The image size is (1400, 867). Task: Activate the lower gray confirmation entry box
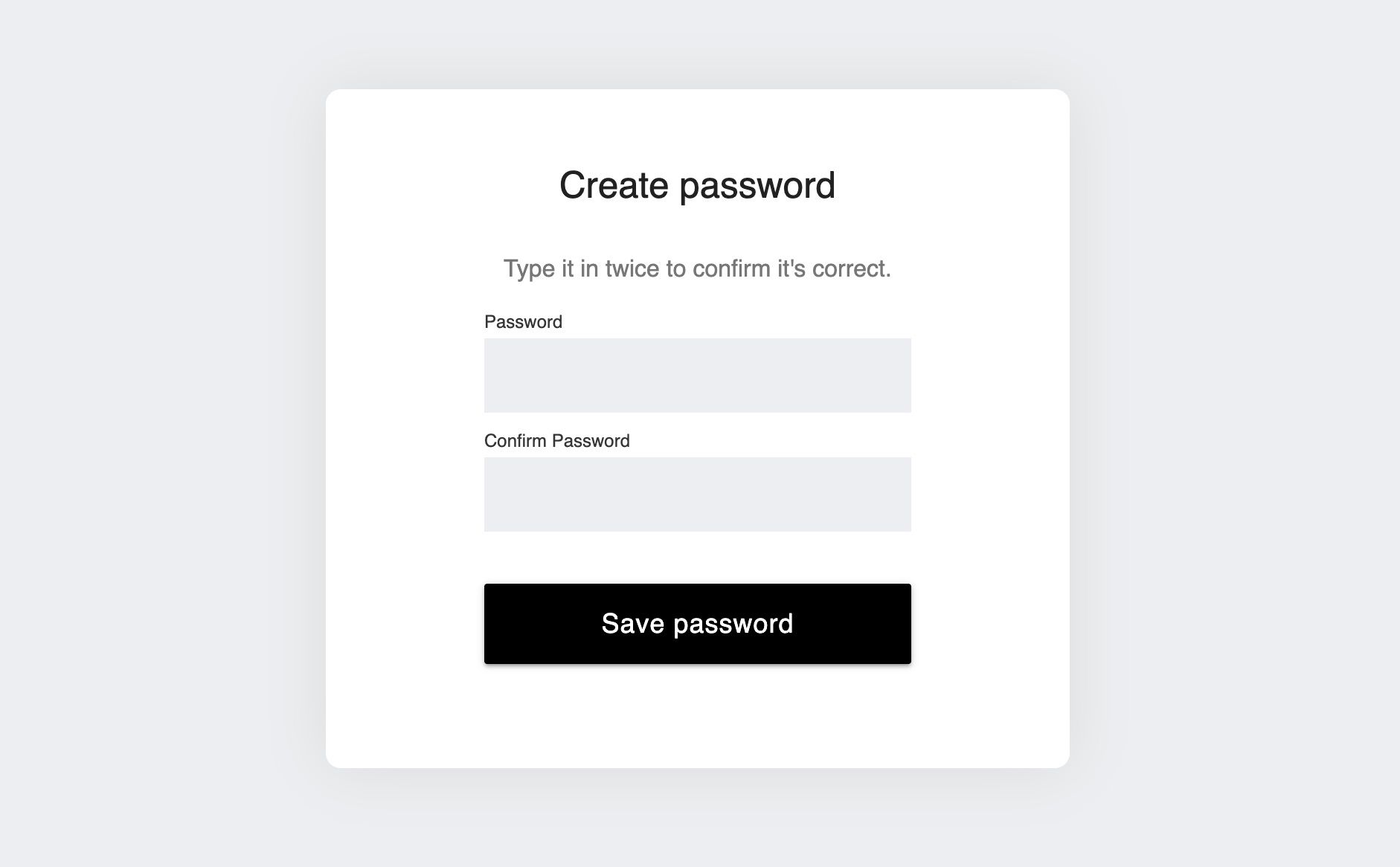tap(697, 494)
